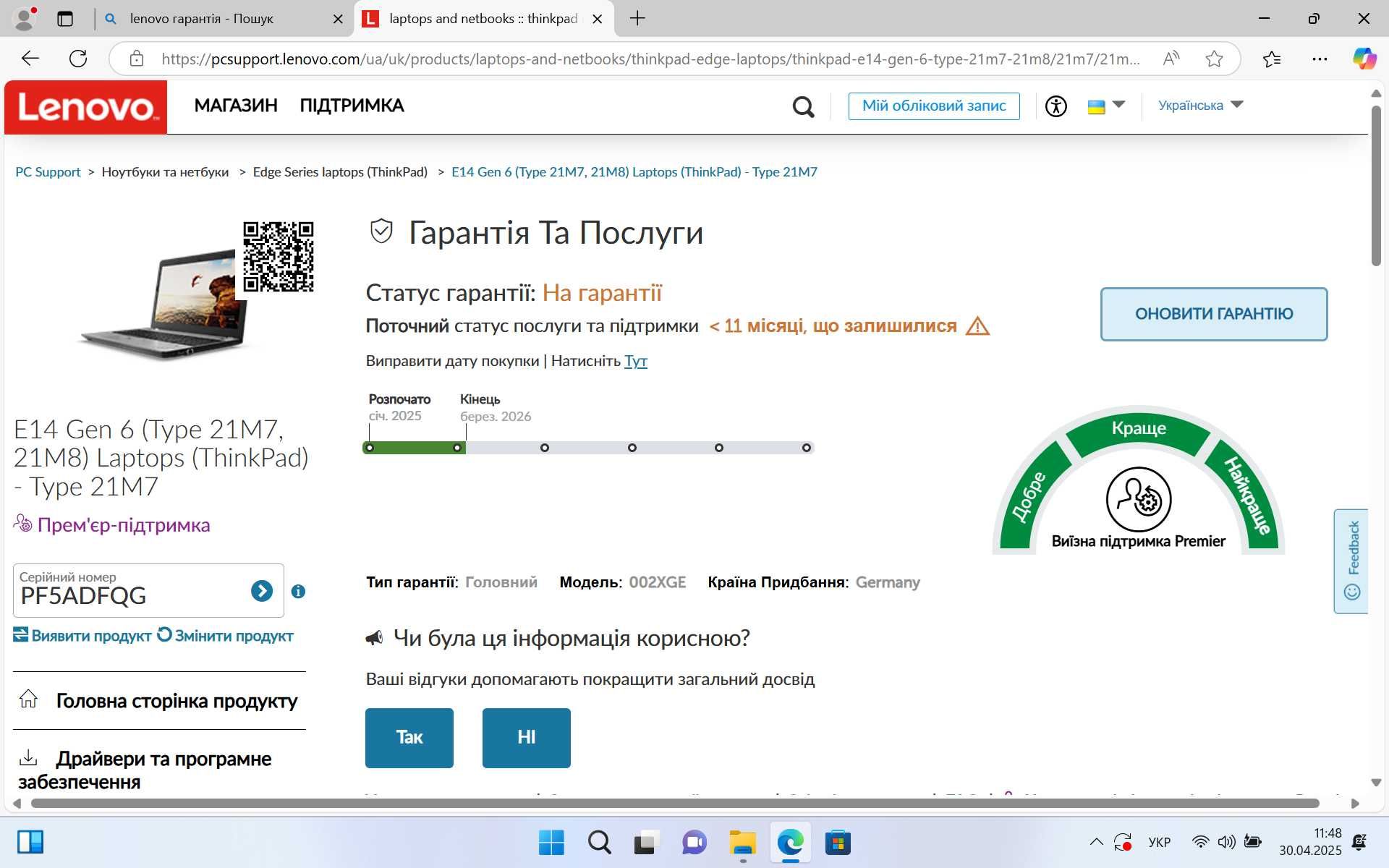1389x868 pixels.
Task: Open Windows Start menu
Action: (x=551, y=843)
